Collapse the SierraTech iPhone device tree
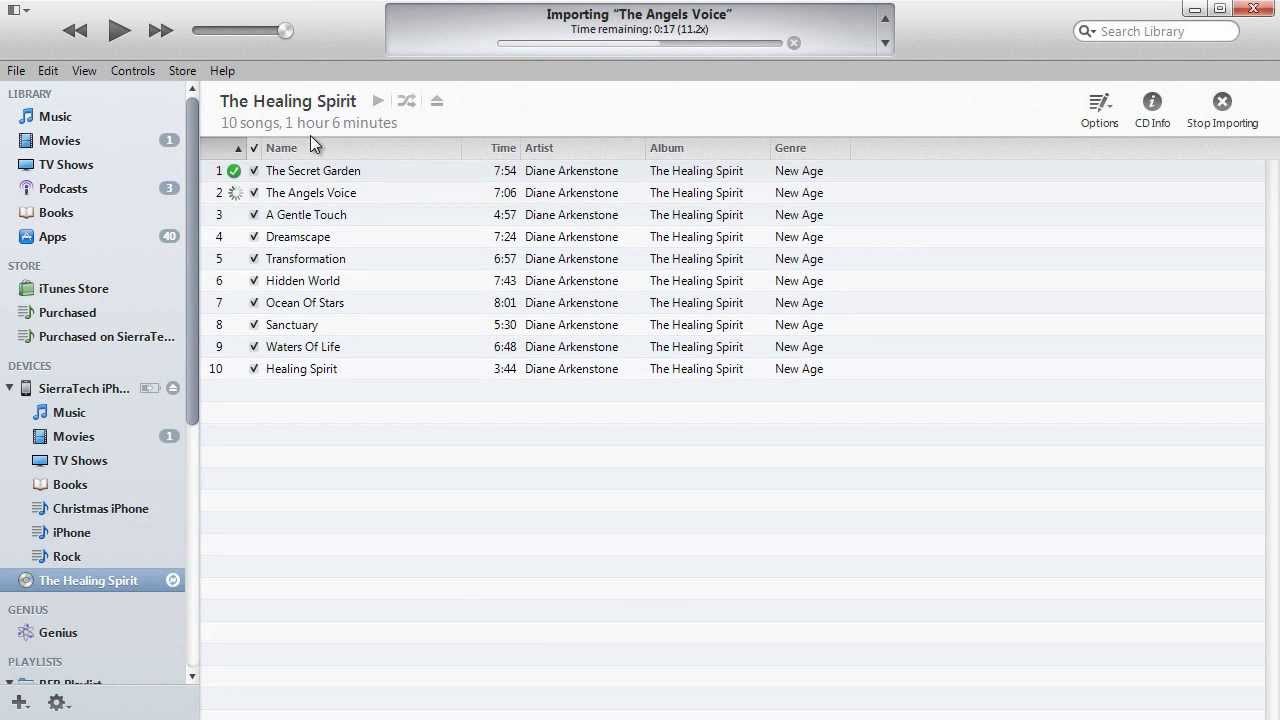The height and width of the screenshot is (720, 1280). click(x=10, y=388)
